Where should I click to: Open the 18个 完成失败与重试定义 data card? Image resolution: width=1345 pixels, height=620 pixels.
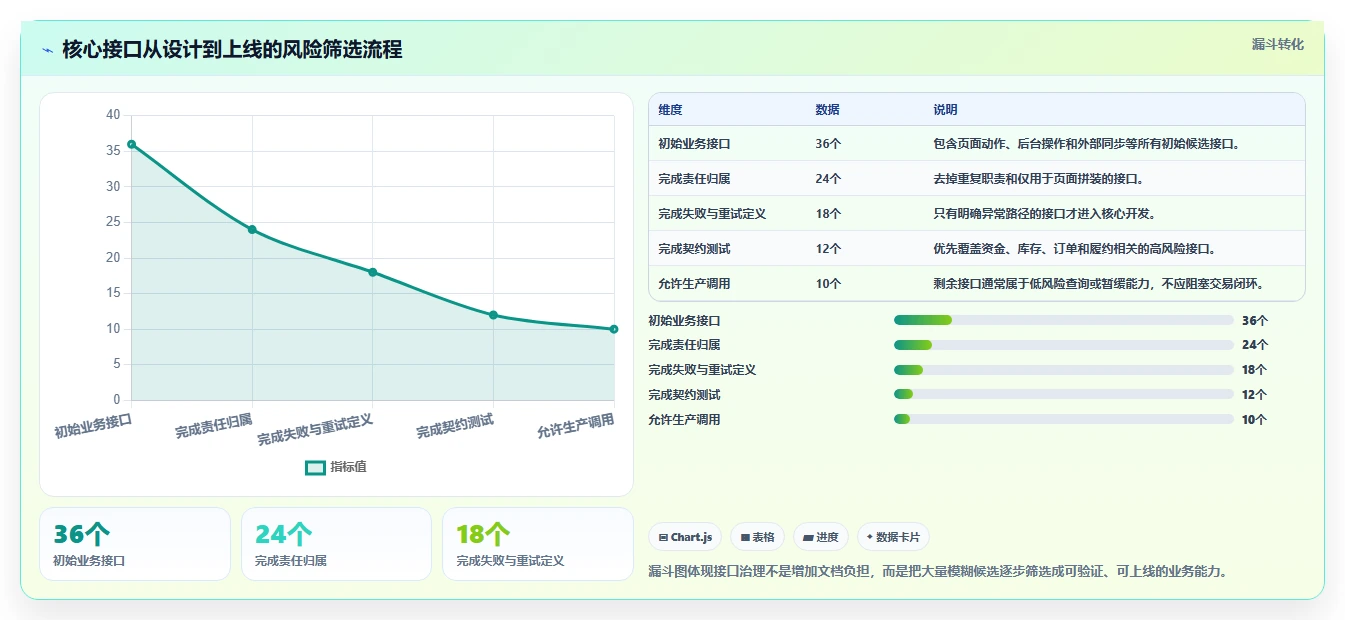[538, 544]
